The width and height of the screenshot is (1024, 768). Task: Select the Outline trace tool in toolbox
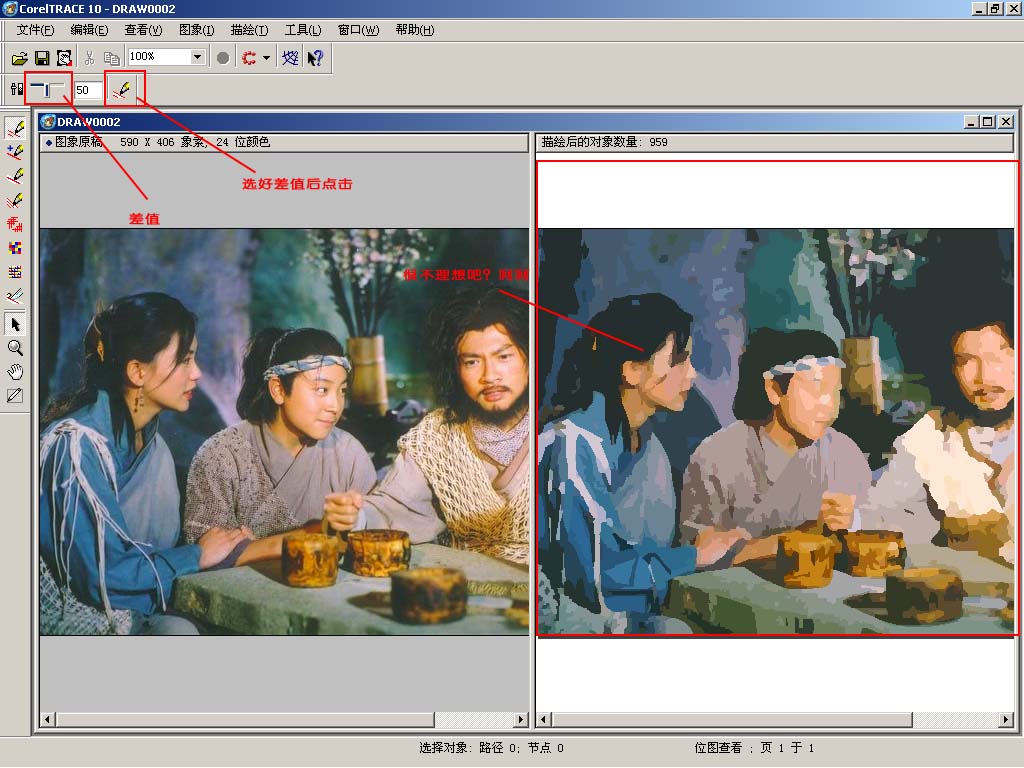coord(15,128)
